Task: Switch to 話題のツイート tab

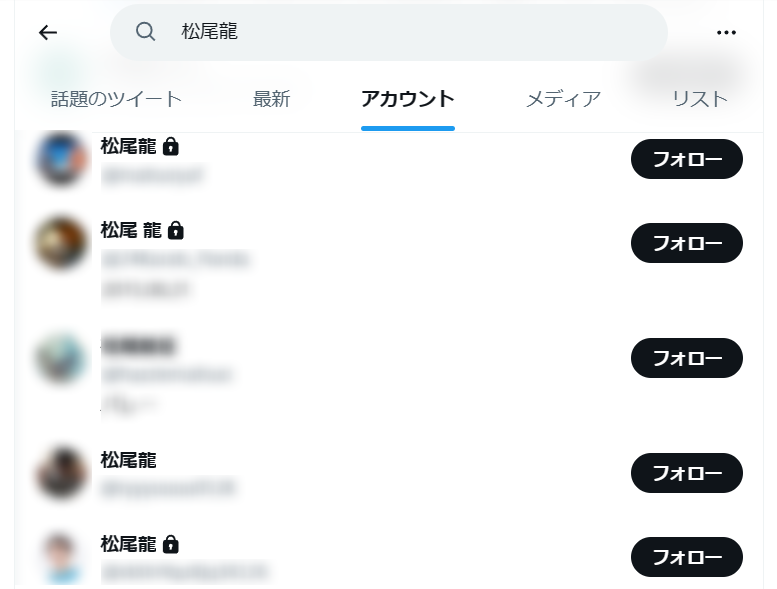Action: [116, 99]
